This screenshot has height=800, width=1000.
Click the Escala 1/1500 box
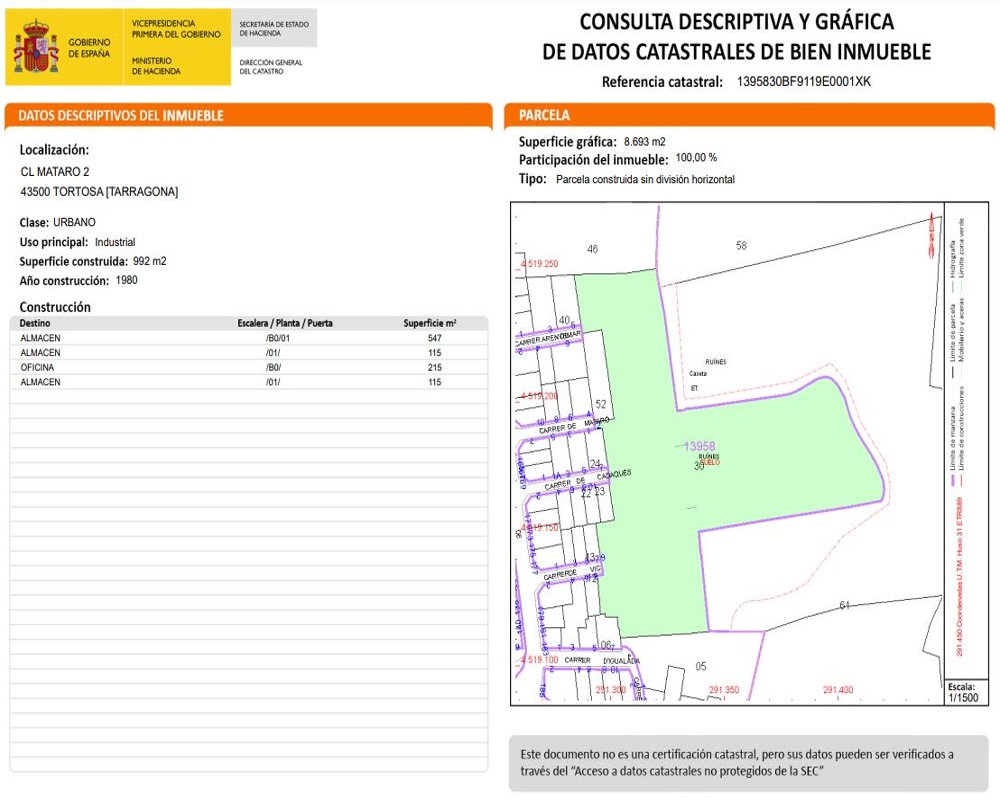[x=961, y=692]
